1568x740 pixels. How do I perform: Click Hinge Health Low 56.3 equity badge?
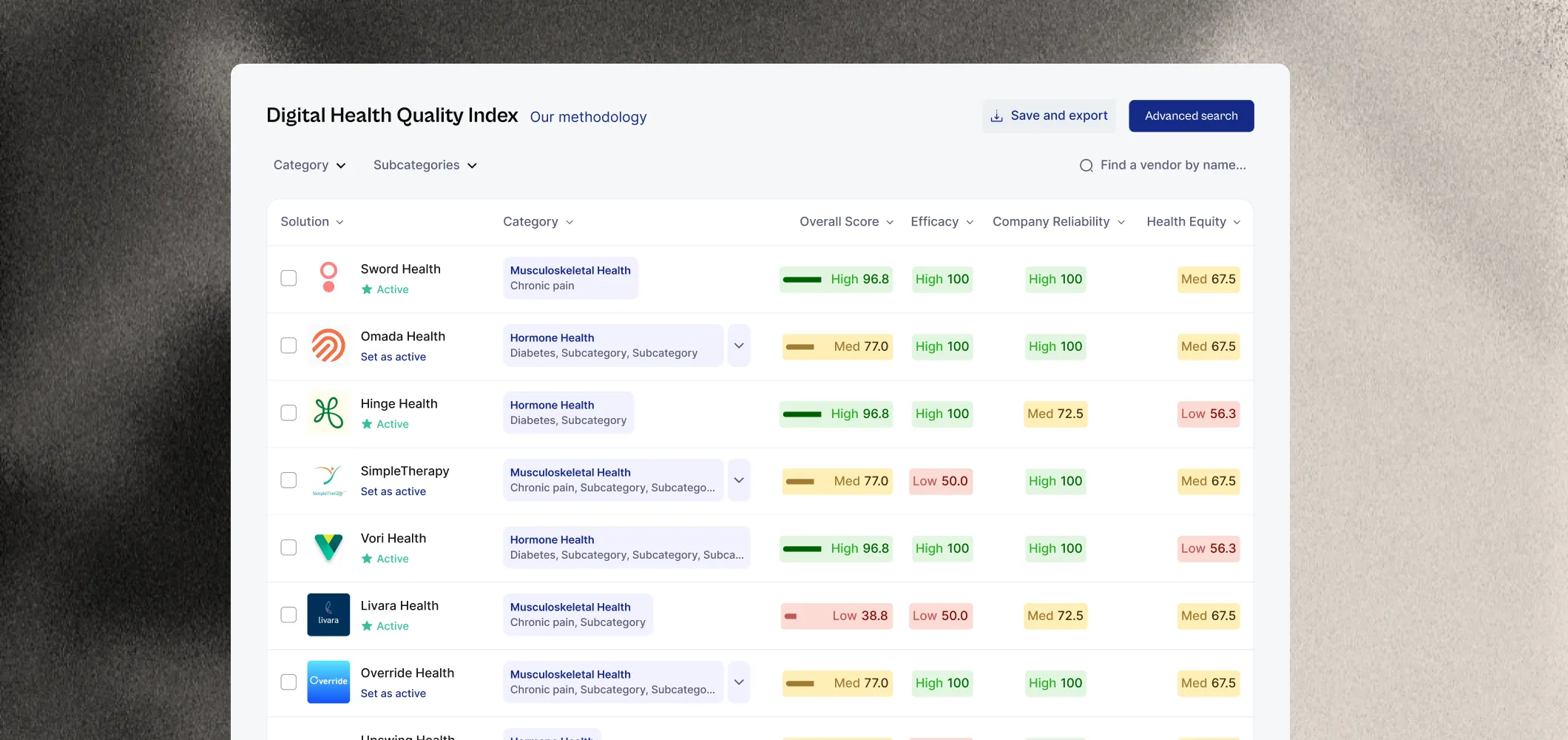[x=1208, y=414]
